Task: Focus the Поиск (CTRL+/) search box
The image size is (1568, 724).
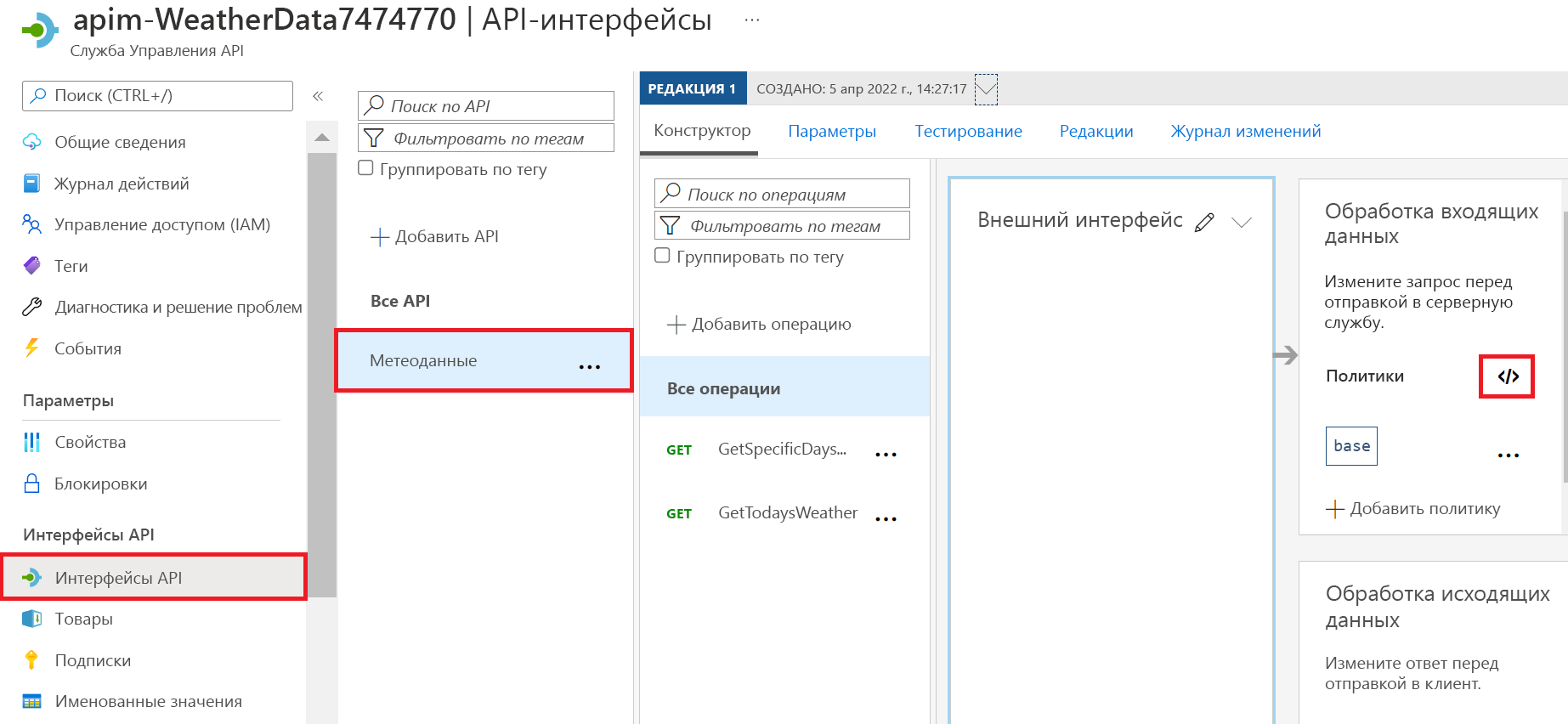Action: tap(158, 96)
